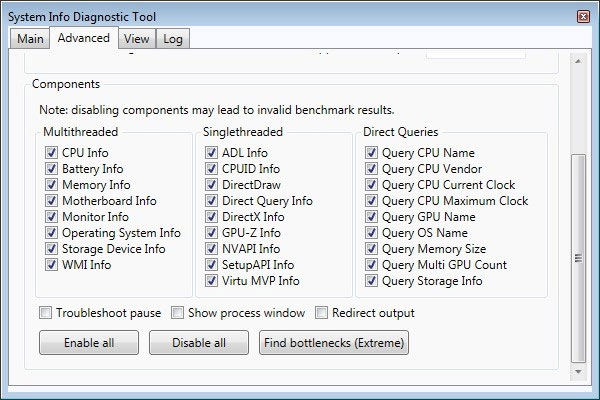The width and height of the screenshot is (600, 400).
Task: Enable the Troubleshoot pause option
Action: 46,313
